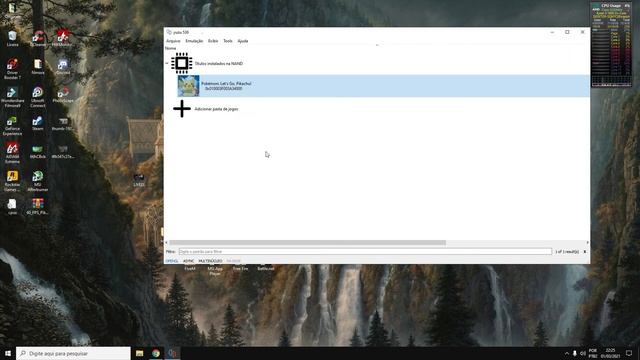Close the yuzu window
The image size is (640, 360).
tap(582, 32)
